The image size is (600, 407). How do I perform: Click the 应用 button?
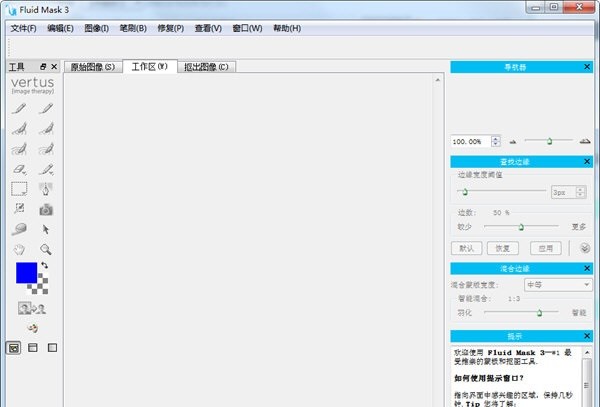coord(546,248)
